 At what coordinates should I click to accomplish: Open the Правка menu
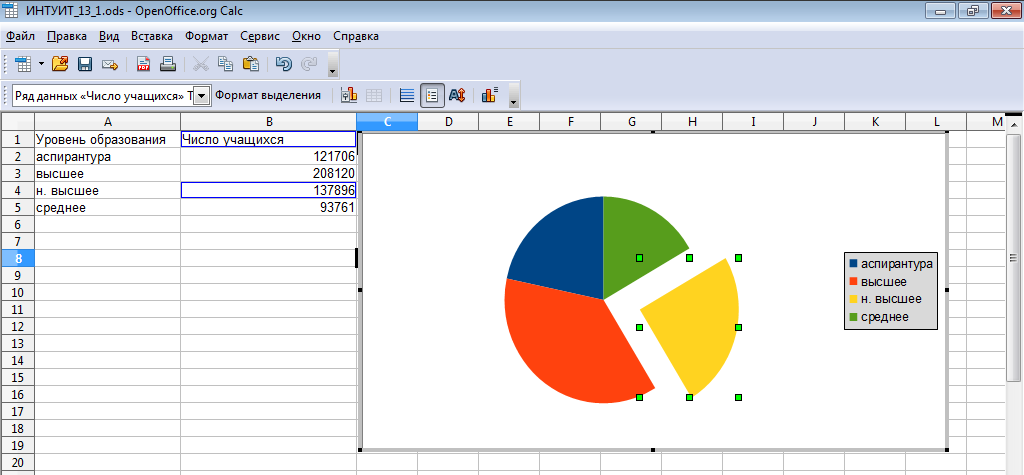click(x=67, y=37)
